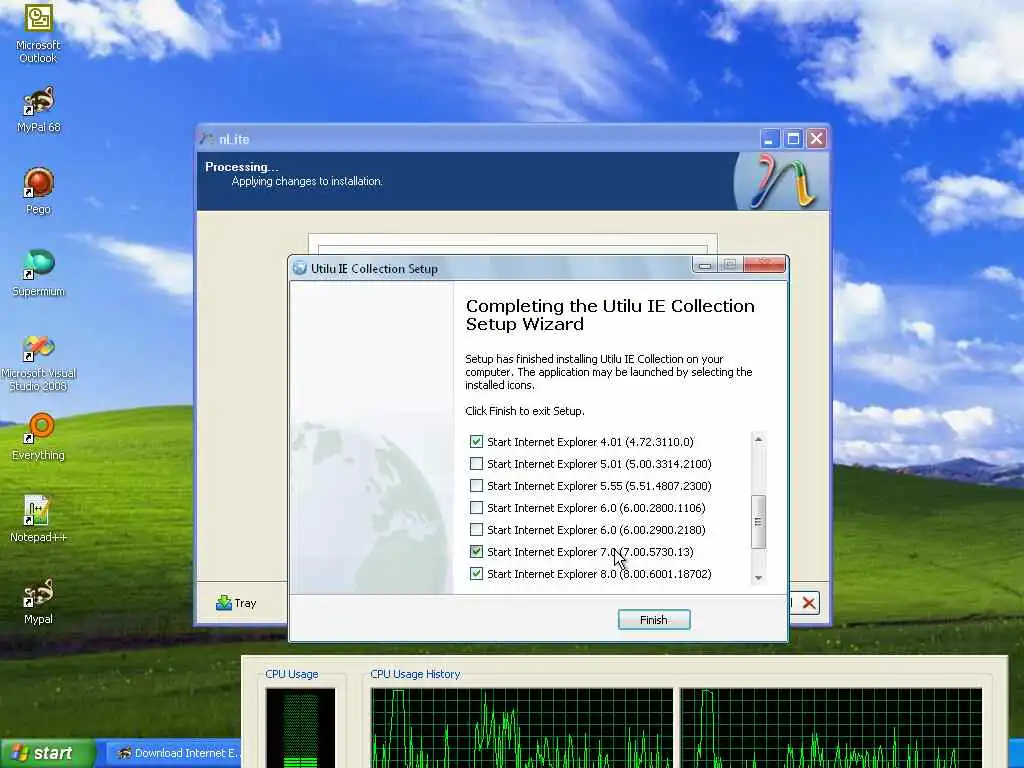
Task: Select Microsoft Visual Studio 2008 shortcut
Action: [x=38, y=363]
